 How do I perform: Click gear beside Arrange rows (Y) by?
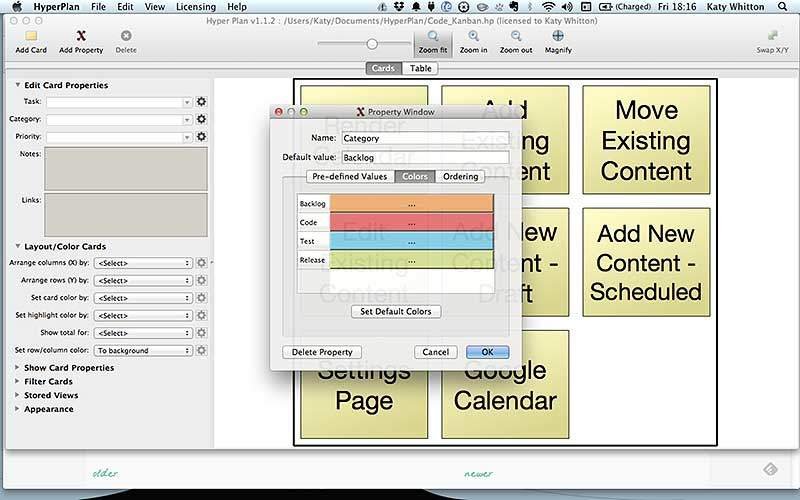202,280
